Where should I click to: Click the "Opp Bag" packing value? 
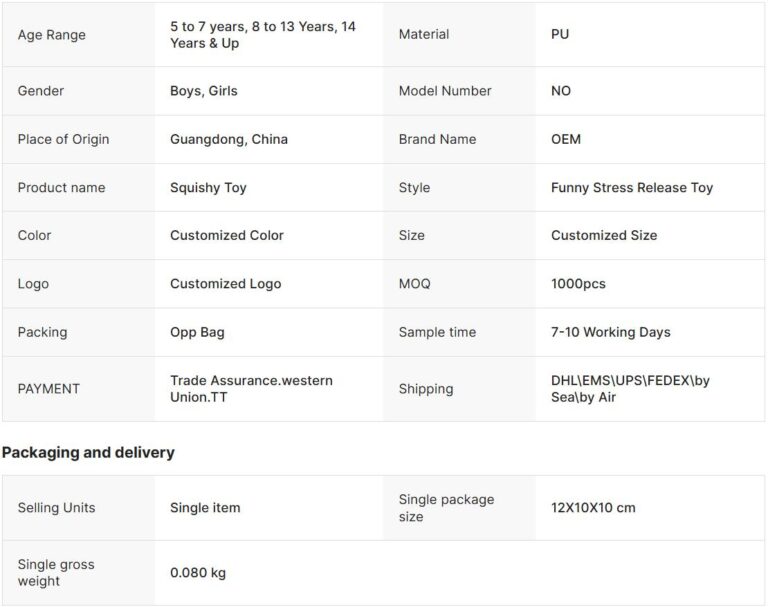[x=197, y=332]
